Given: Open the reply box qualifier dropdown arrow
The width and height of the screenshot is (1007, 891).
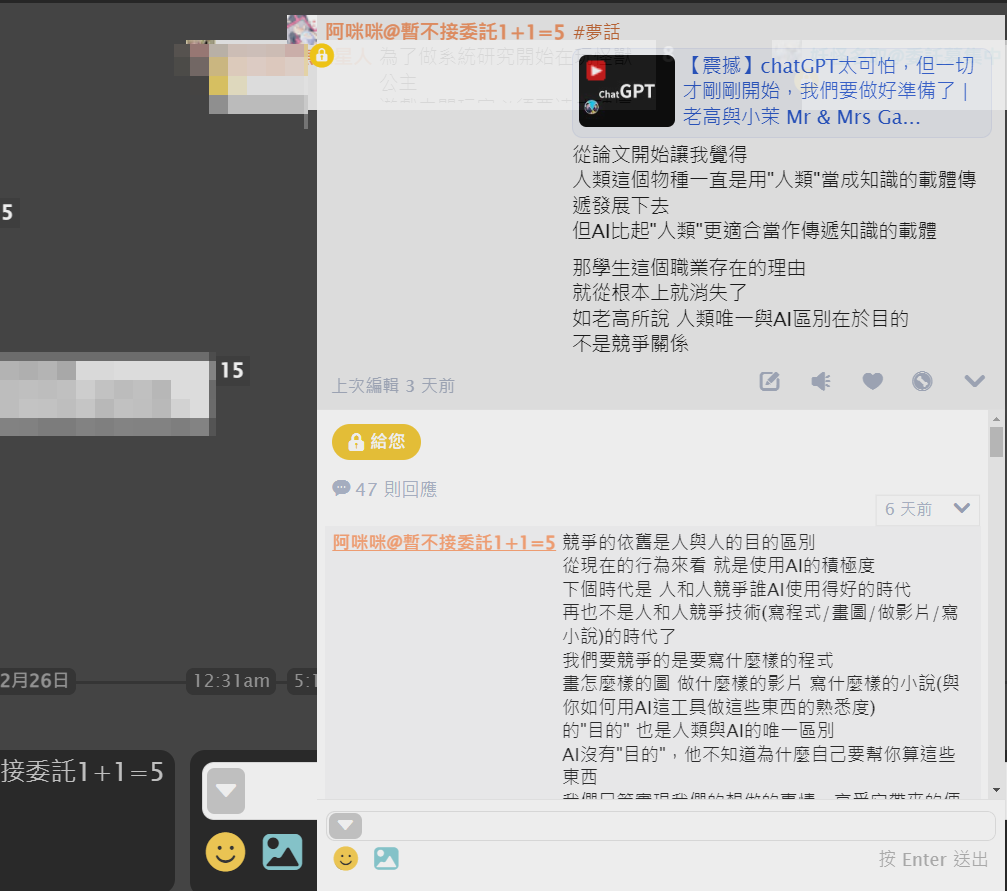Looking at the screenshot, I should (x=346, y=825).
